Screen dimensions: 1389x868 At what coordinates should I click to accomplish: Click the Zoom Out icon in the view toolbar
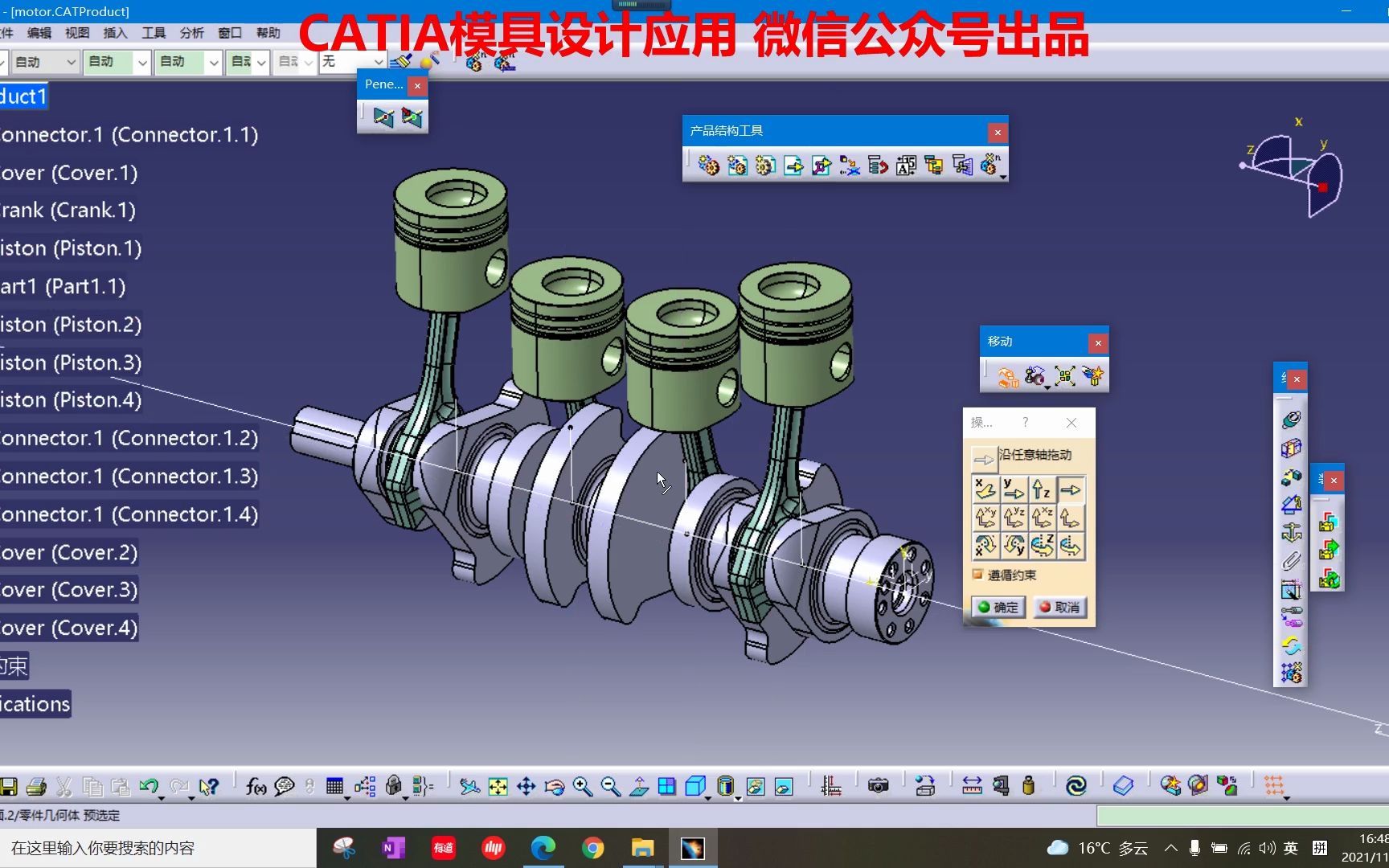tap(611, 786)
